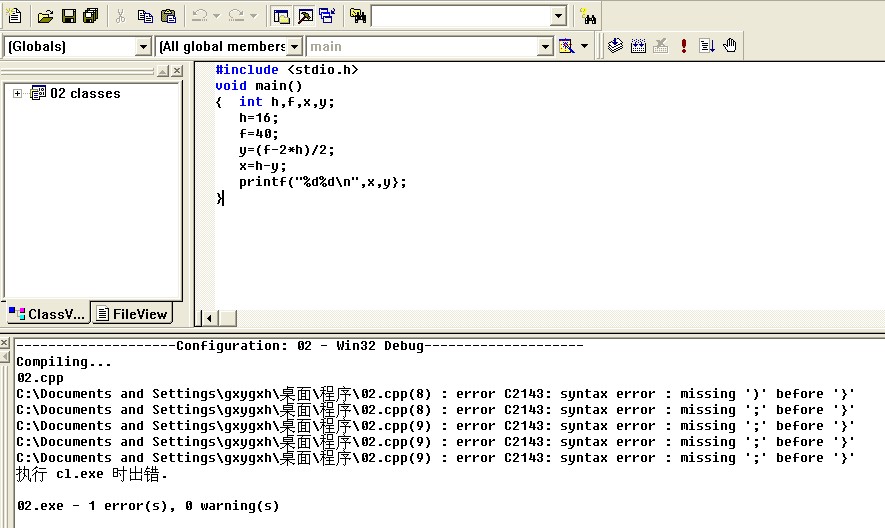Open the Redo history dropdown arrow
Viewport: 885px width, 528px height.
point(253,16)
